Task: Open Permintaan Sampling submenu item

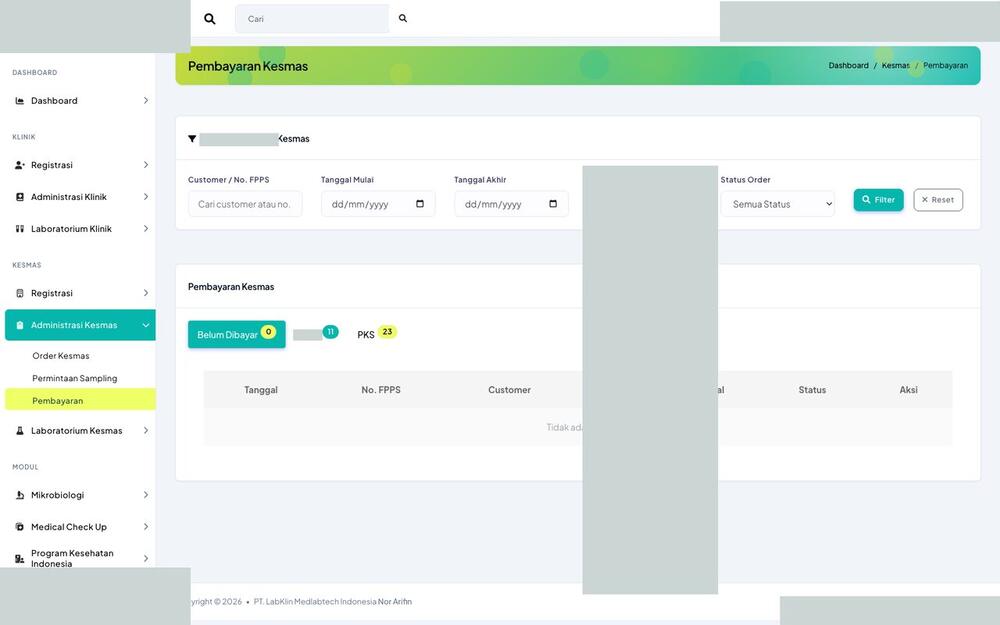Action: coord(75,378)
